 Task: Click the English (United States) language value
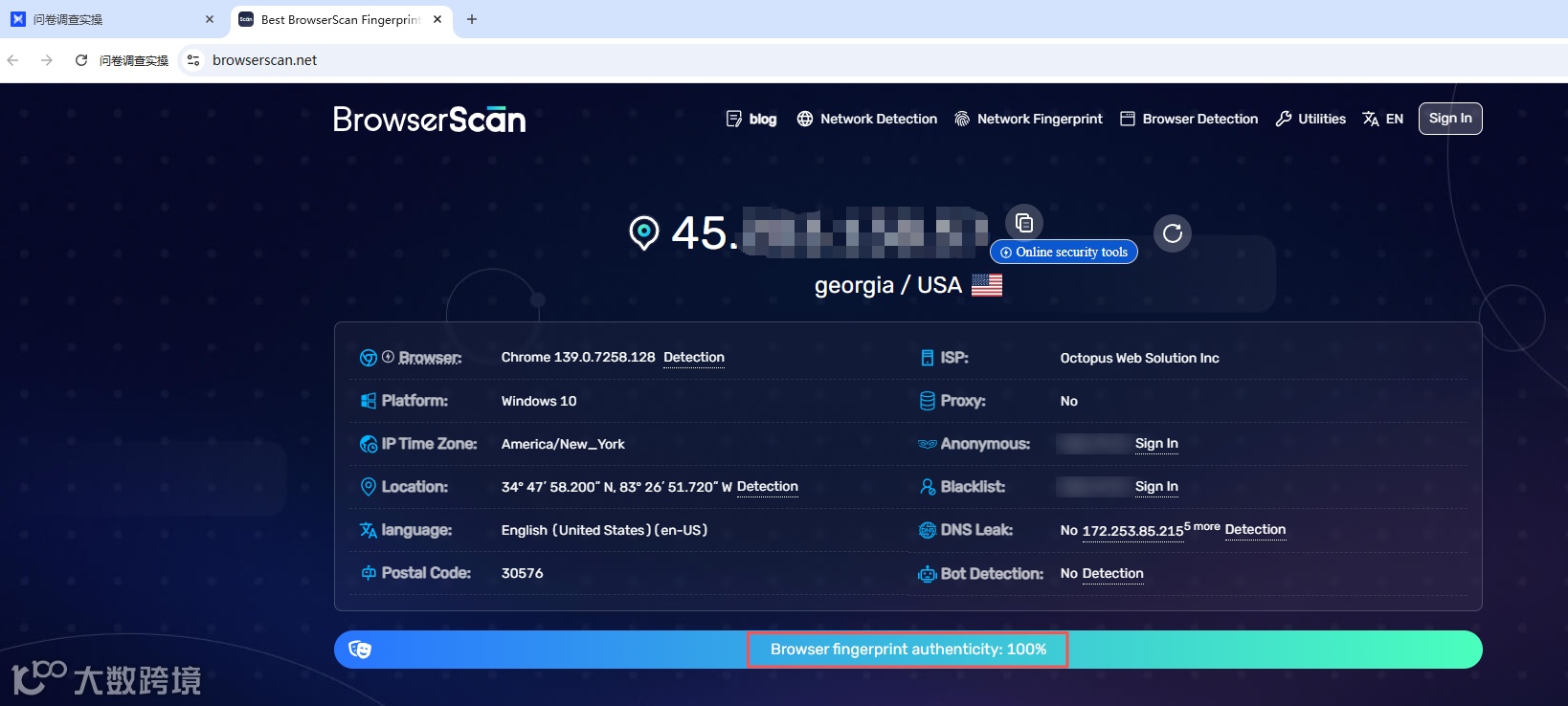604,530
